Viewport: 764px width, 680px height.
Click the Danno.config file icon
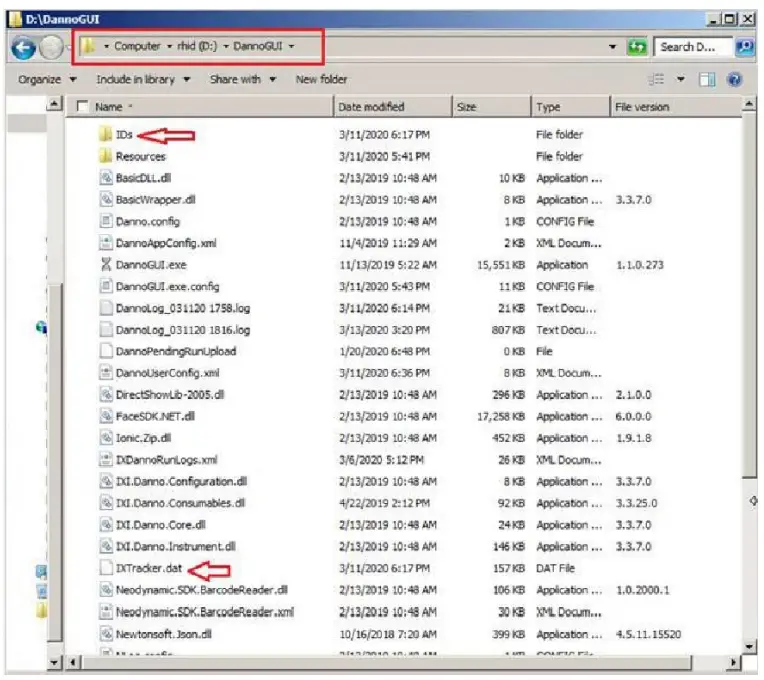[x=105, y=221]
